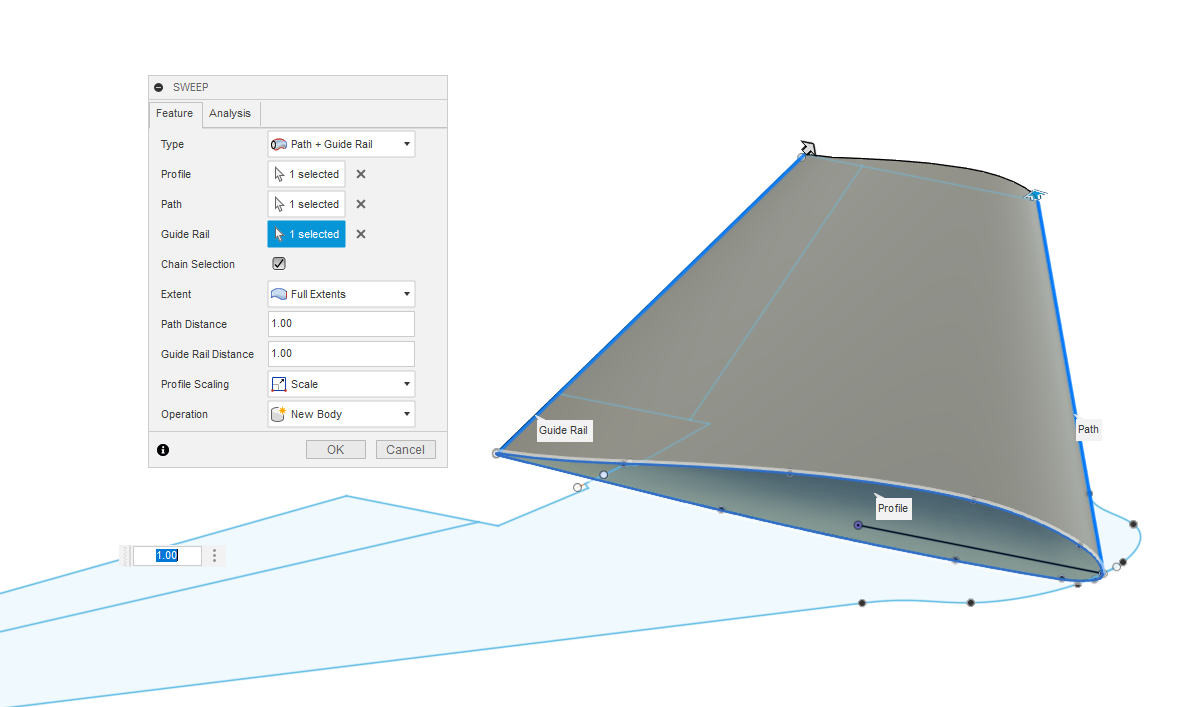Expand the Extent dropdown

(341, 294)
